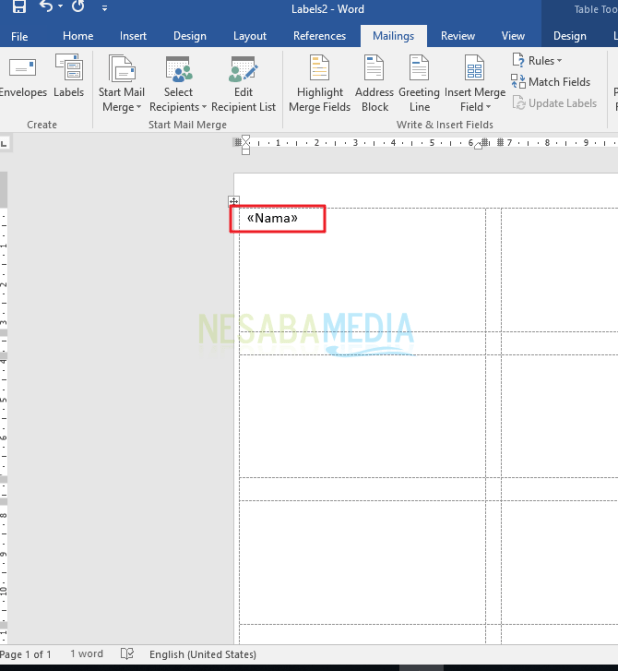
Task: Click the Save icon in title bar
Action: click(19, 8)
